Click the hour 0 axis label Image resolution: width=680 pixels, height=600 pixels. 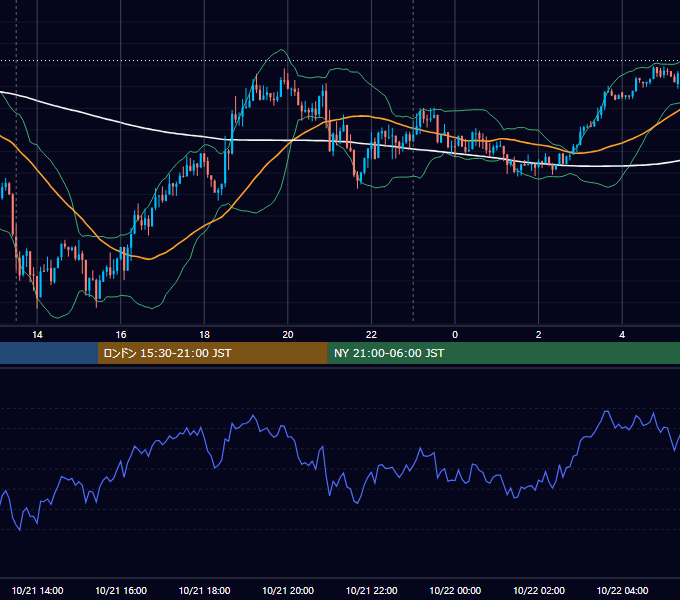click(455, 335)
